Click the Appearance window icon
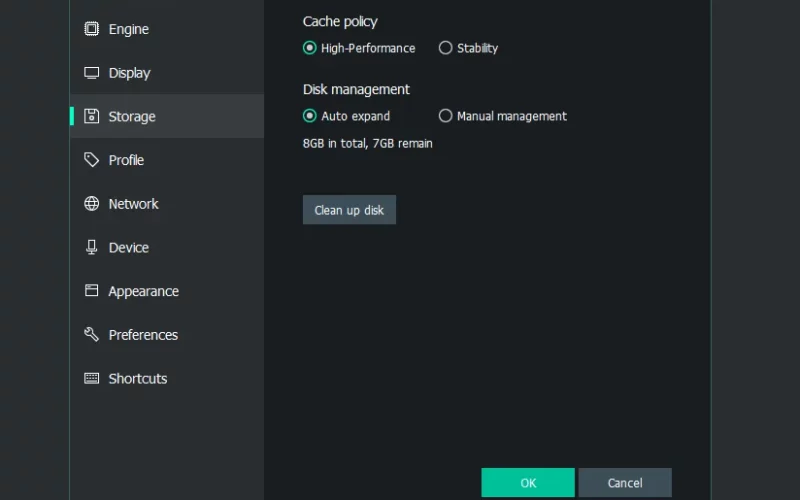The image size is (800, 500). [91, 290]
